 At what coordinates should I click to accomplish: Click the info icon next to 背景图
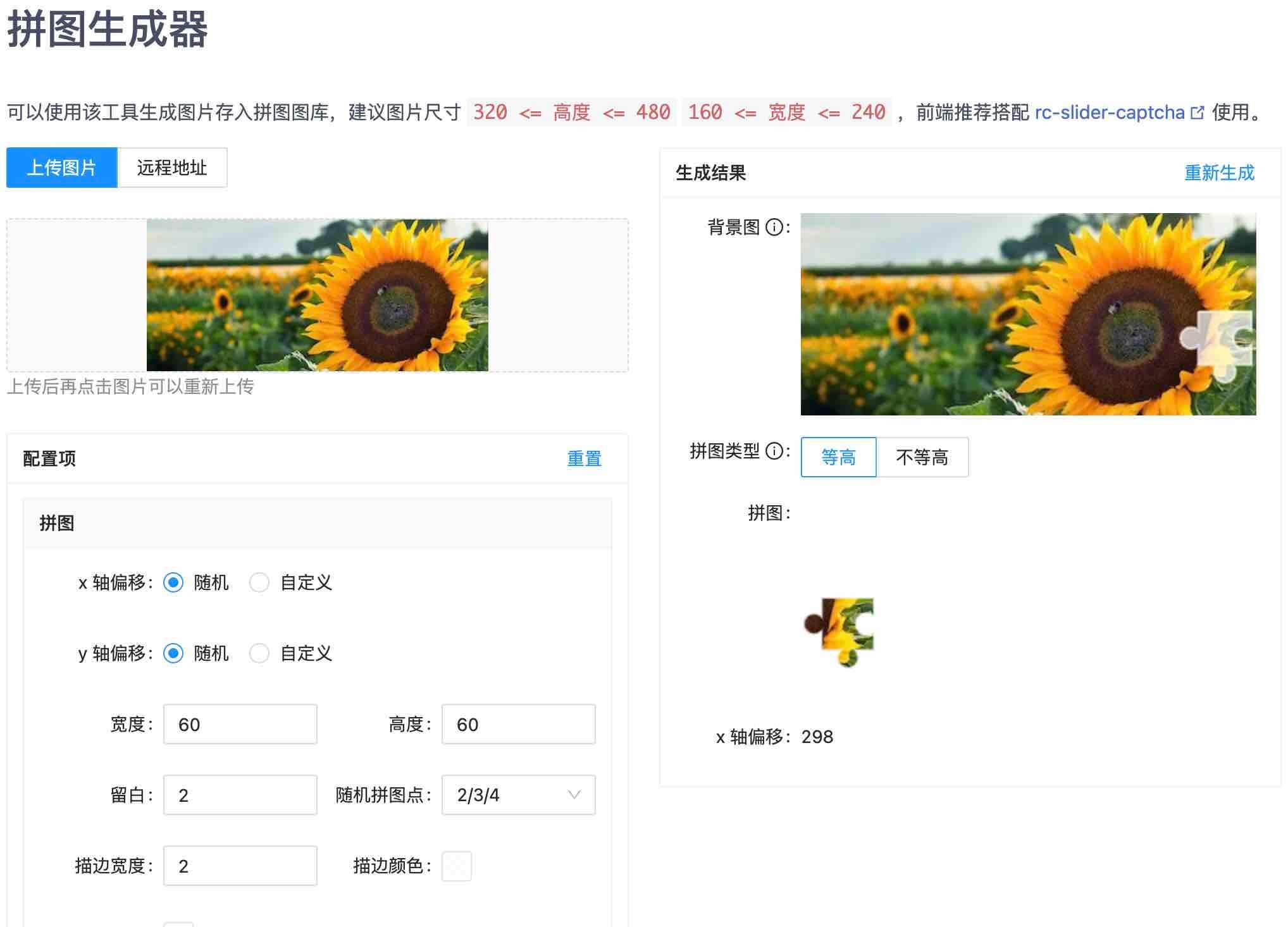point(774,227)
